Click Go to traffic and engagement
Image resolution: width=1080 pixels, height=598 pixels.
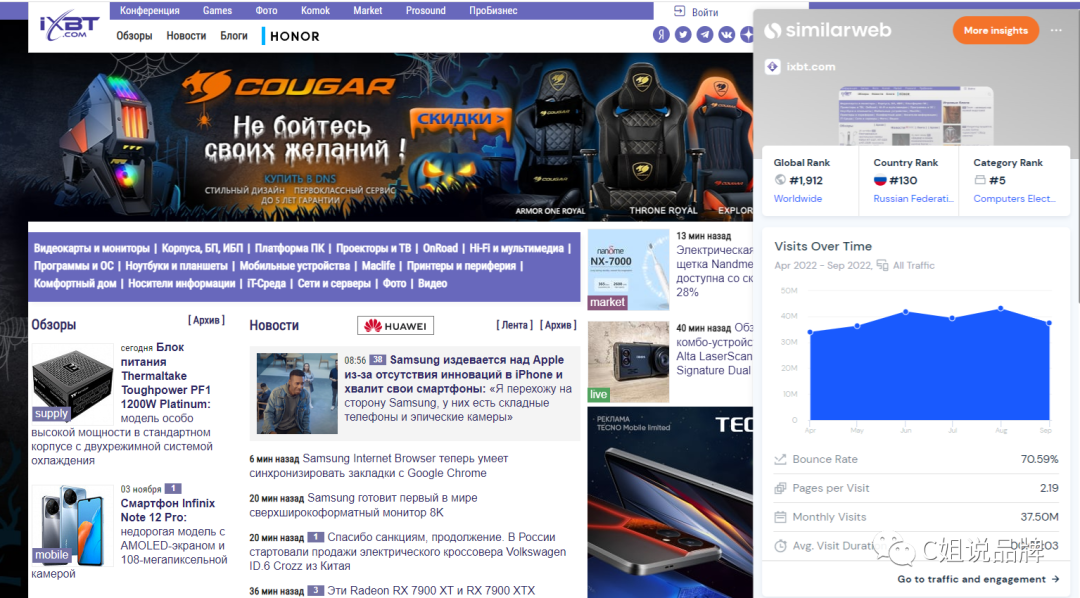click(x=978, y=579)
